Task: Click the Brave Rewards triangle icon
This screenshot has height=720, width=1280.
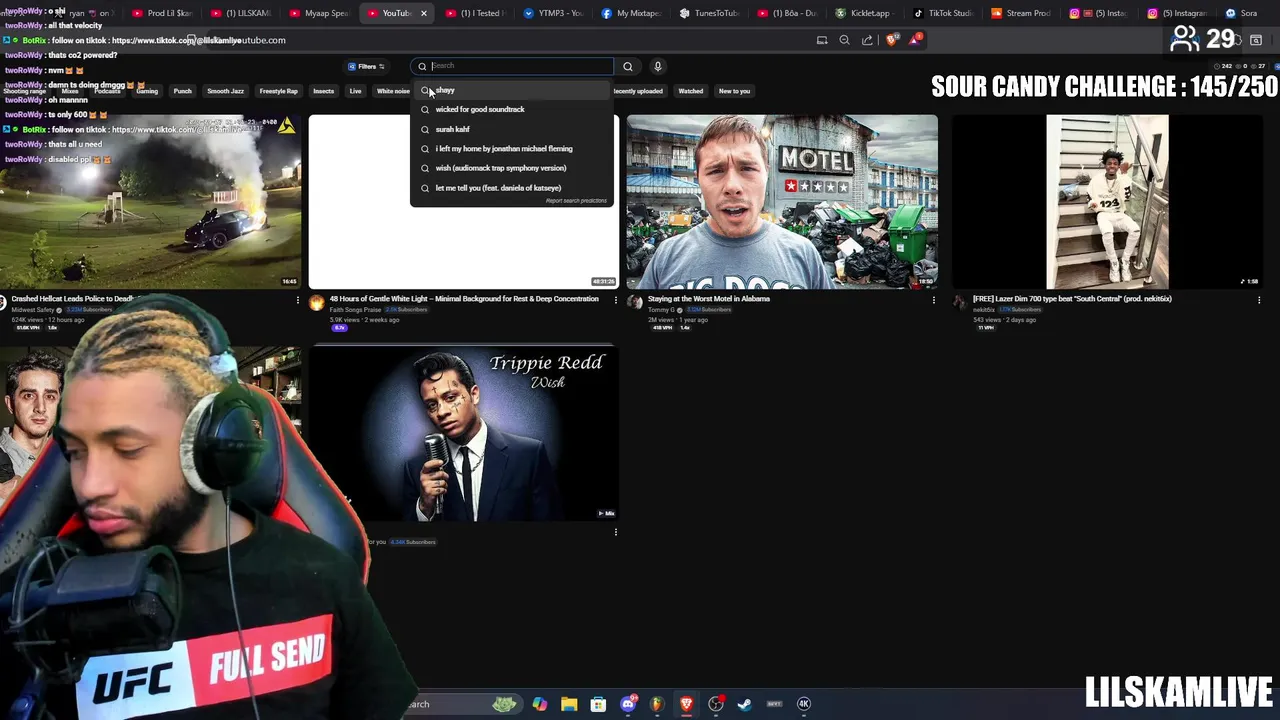Action: tap(914, 40)
